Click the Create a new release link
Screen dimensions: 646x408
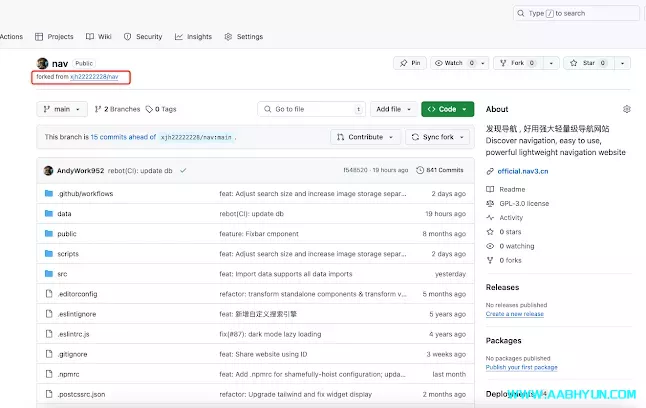pos(514,314)
